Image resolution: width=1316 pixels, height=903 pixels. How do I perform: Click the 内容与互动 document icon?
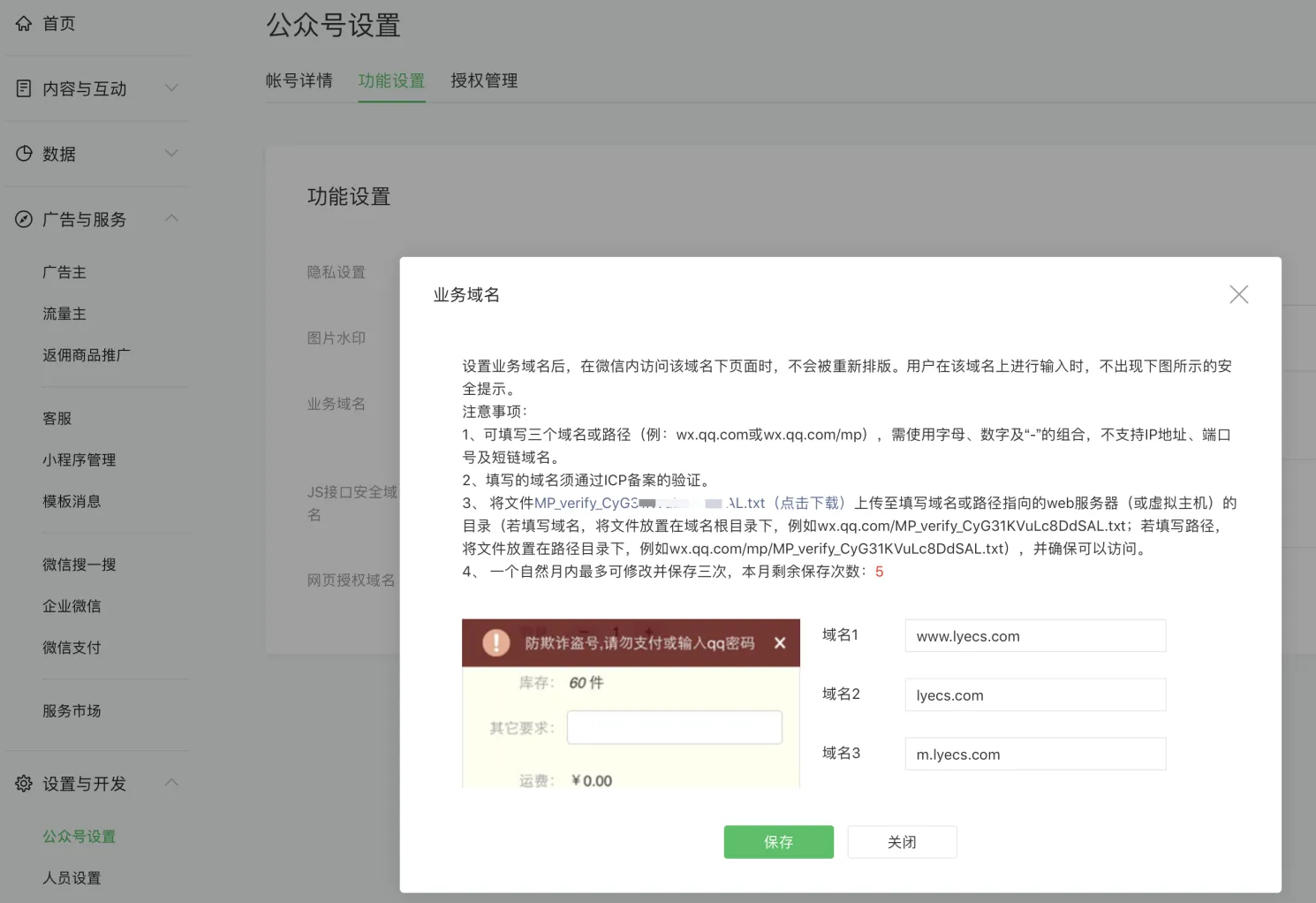(24, 88)
